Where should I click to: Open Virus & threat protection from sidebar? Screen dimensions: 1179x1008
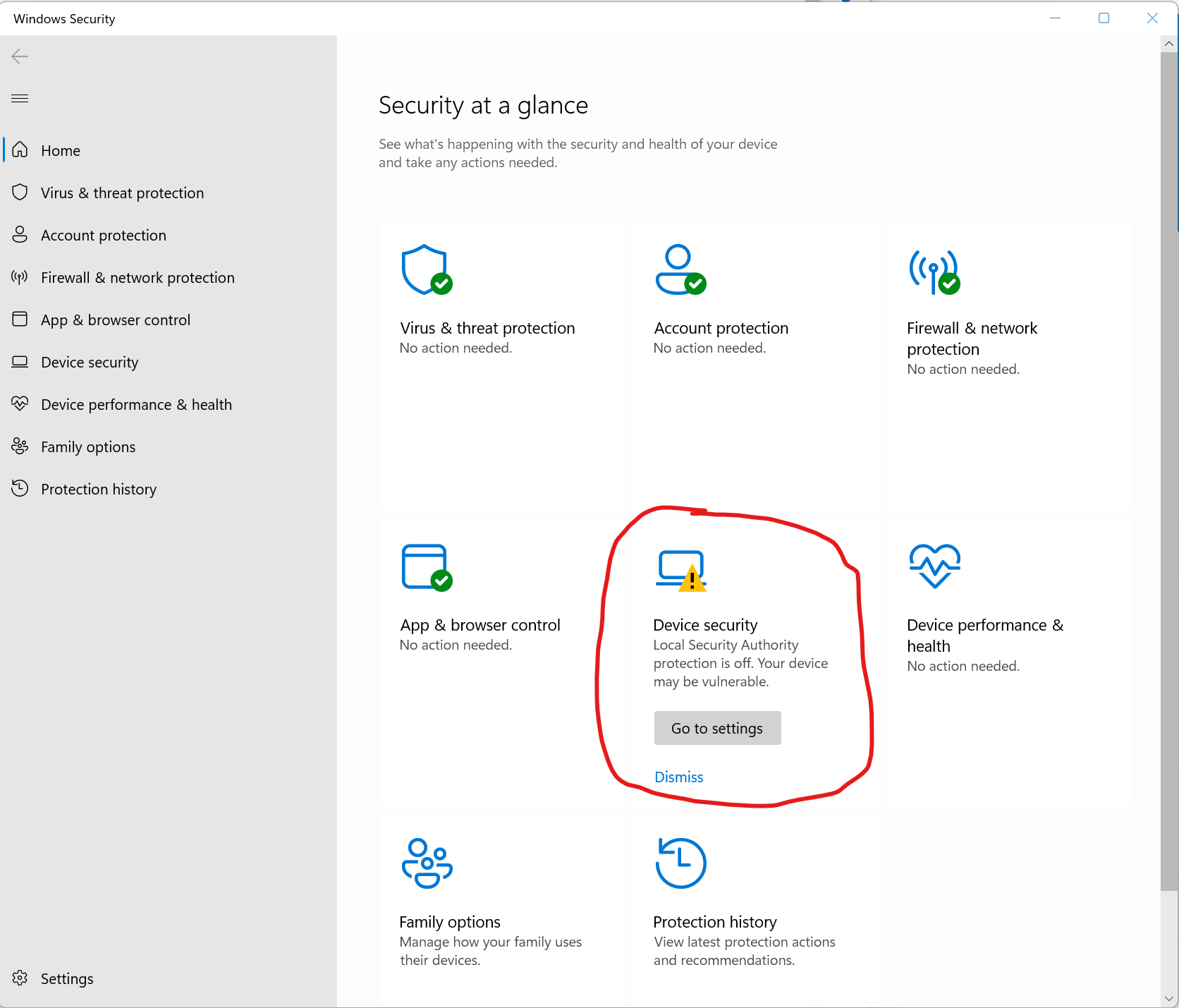coord(169,193)
